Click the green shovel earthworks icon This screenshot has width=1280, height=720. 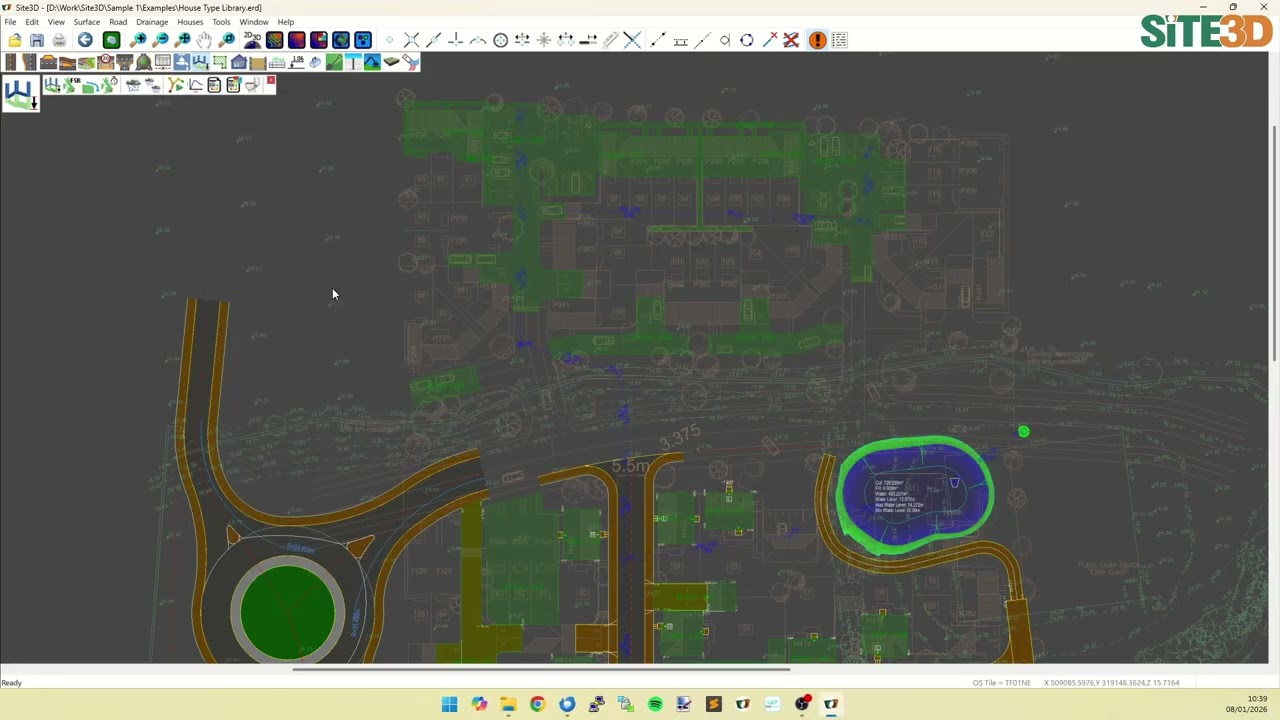[334, 62]
